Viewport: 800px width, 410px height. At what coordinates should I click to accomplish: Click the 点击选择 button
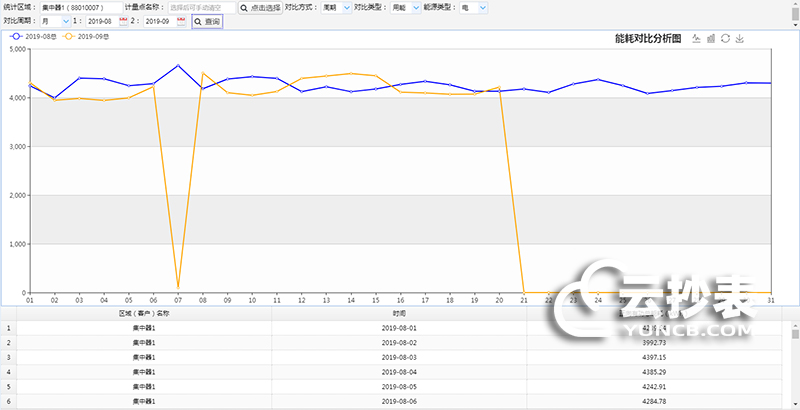click(x=260, y=7)
